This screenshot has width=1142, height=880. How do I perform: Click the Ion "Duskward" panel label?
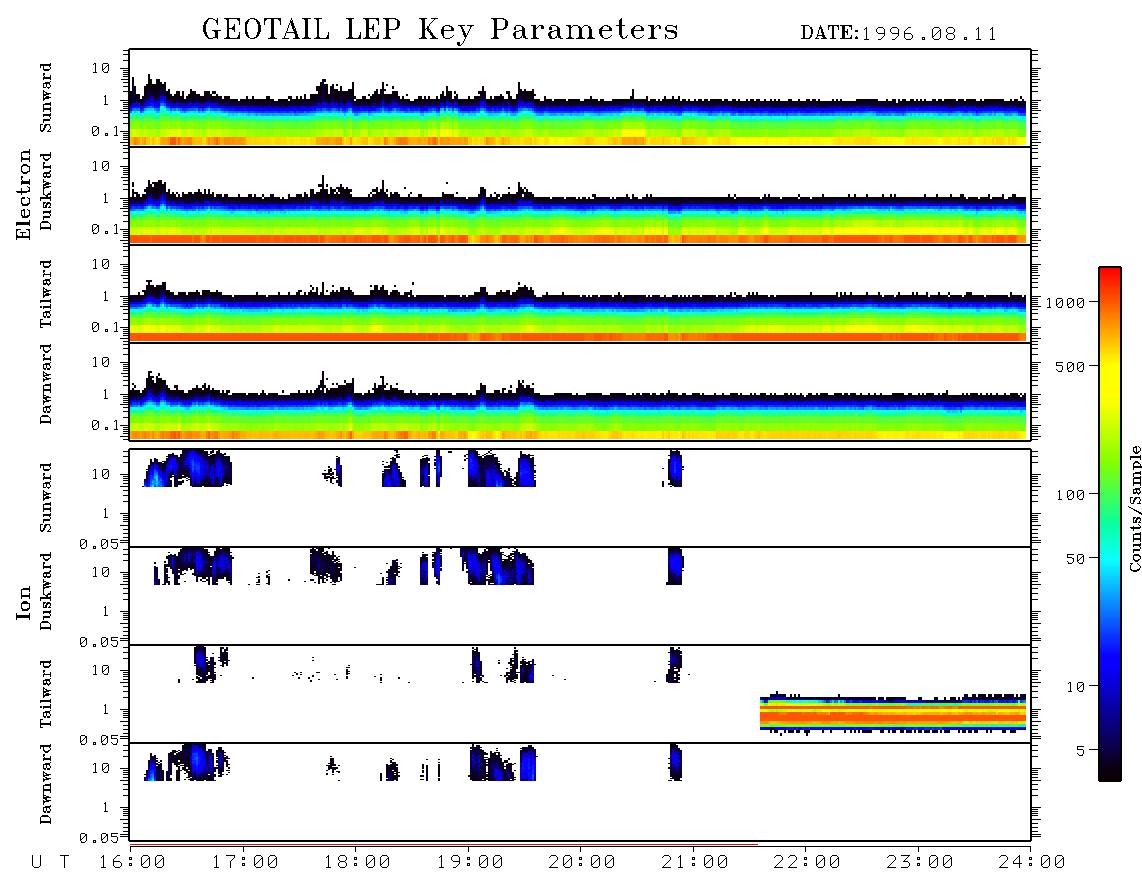coord(46,592)
